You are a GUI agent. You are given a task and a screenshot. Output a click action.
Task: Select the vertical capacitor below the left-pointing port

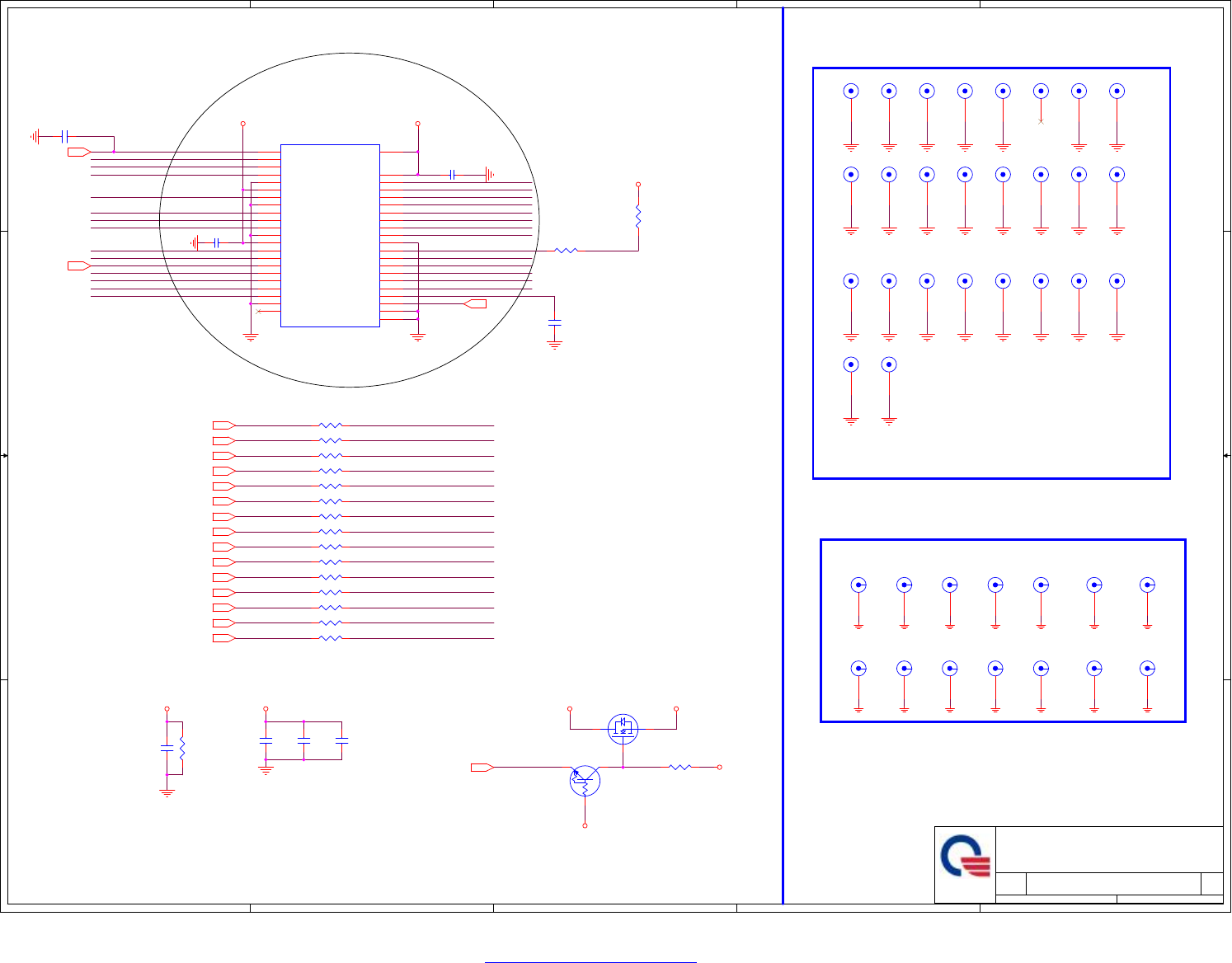coord(555,322)
